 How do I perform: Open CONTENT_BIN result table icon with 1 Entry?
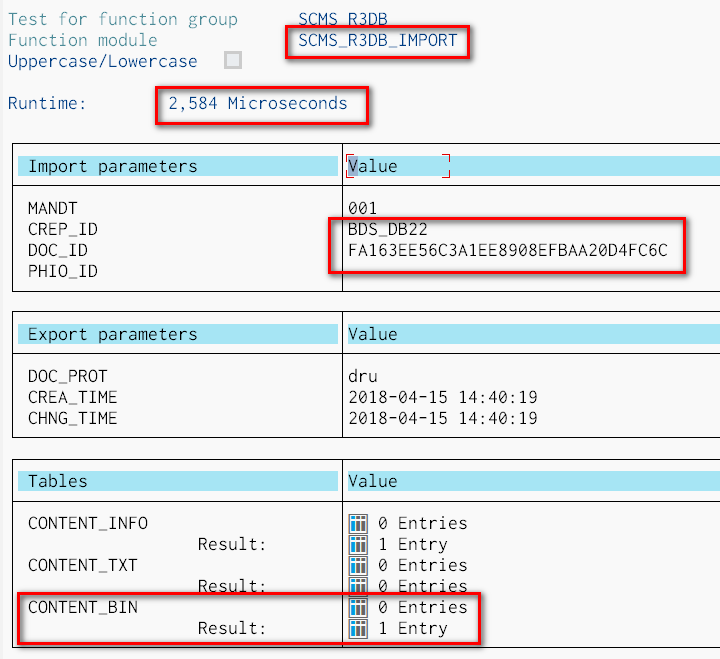coord(358,629)
